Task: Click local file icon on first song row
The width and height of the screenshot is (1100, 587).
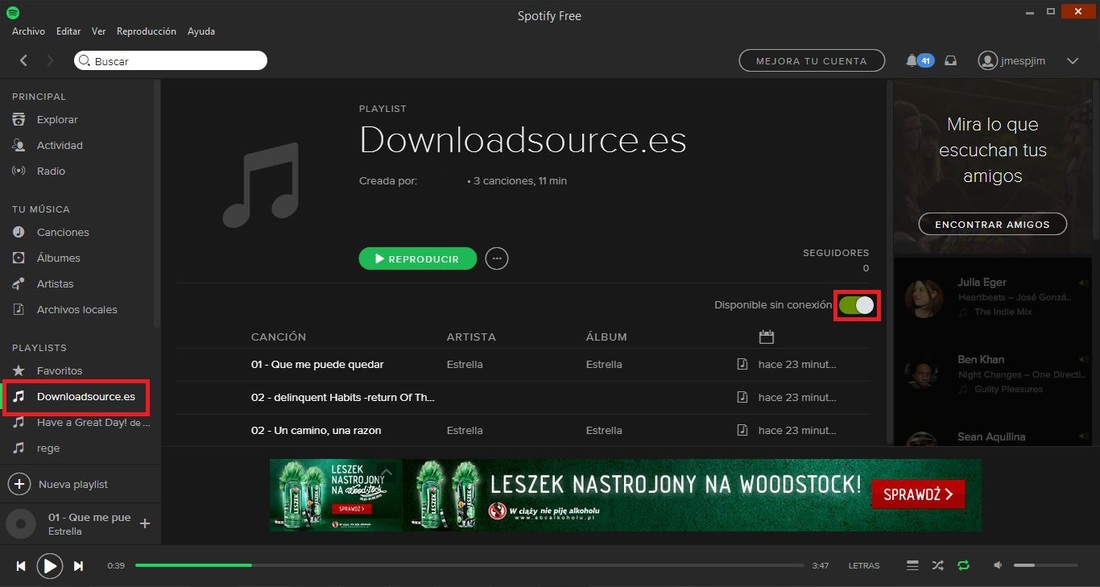Action: click(742, 364)
